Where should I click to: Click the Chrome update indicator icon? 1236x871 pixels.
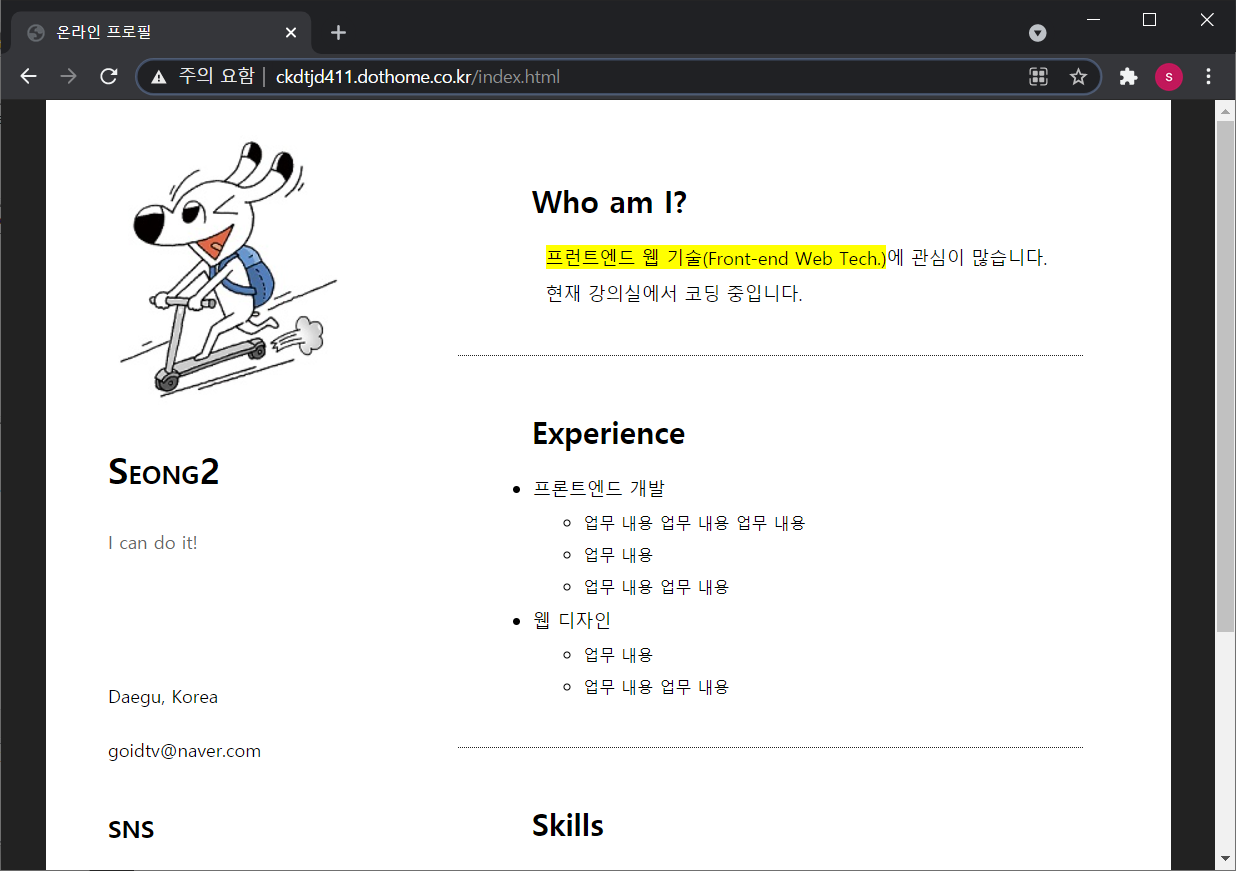pyautogui.click(x=1037, y=32)
